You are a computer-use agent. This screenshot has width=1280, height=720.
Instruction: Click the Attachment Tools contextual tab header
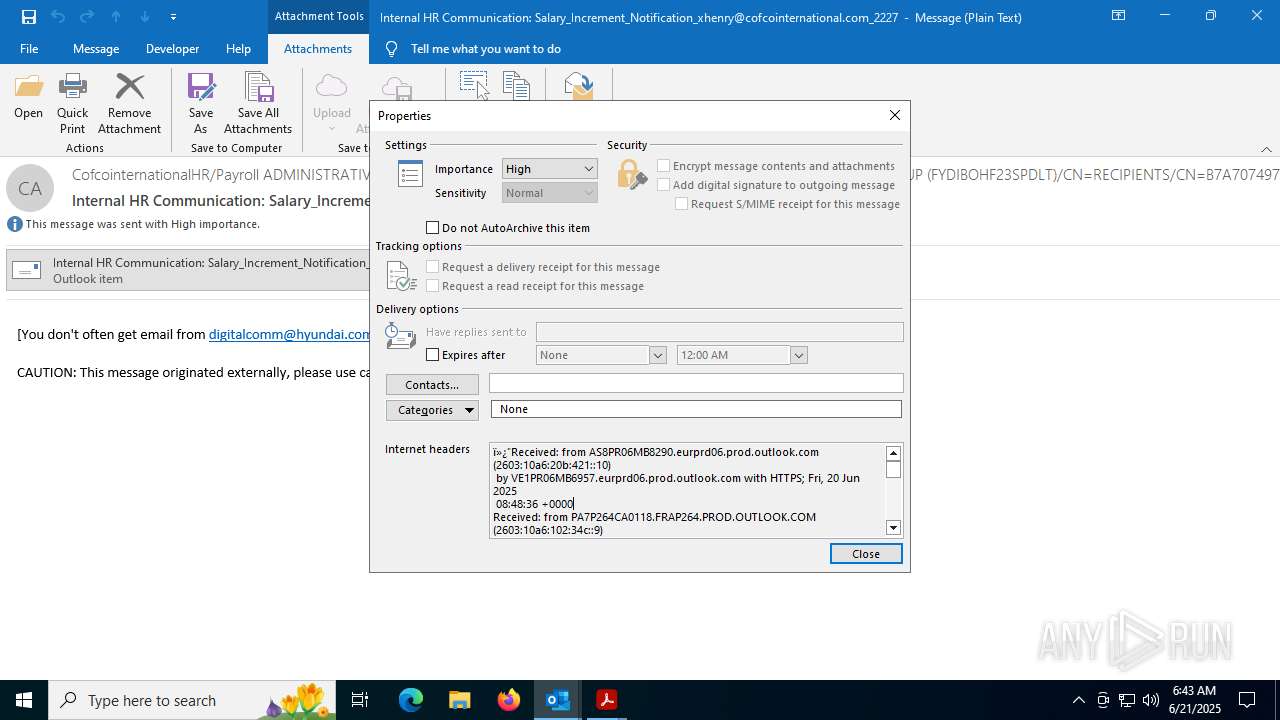319,16
